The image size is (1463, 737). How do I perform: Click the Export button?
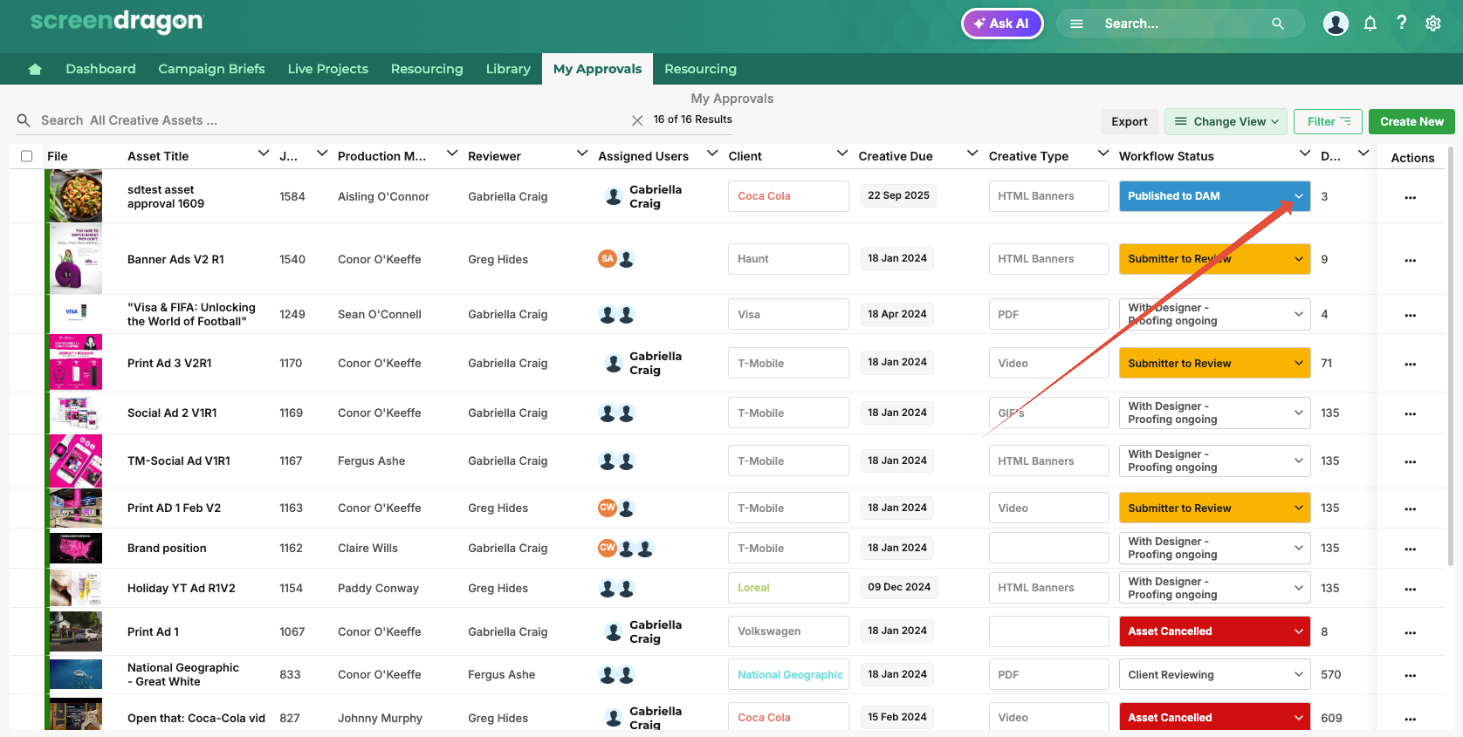(x=1129, y=122)
